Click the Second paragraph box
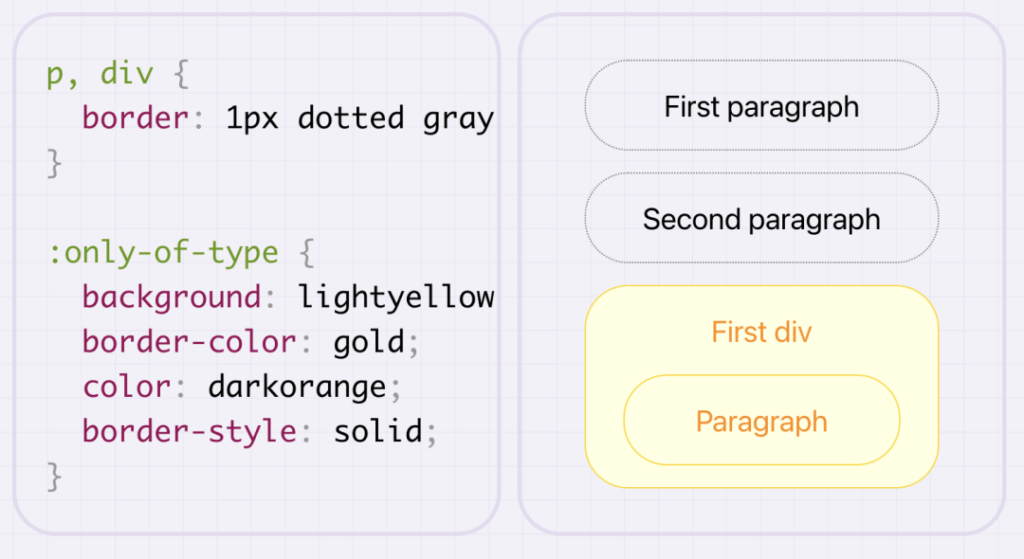 (x=761, y=218)
